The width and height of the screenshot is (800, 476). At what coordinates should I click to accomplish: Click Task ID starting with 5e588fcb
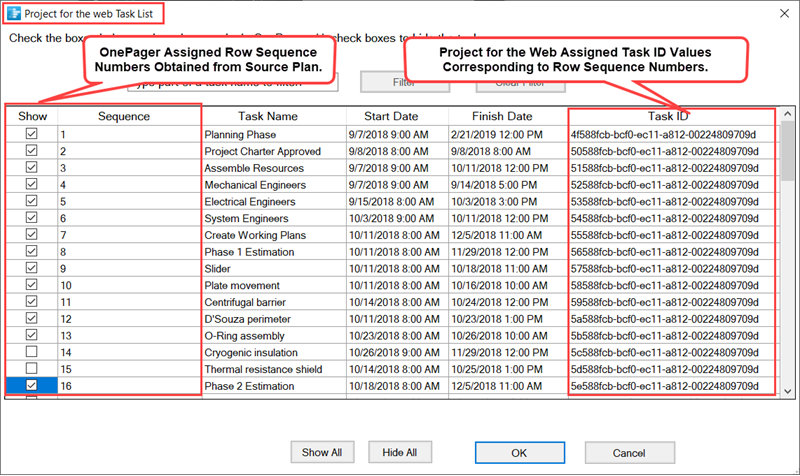click(665, 386)
